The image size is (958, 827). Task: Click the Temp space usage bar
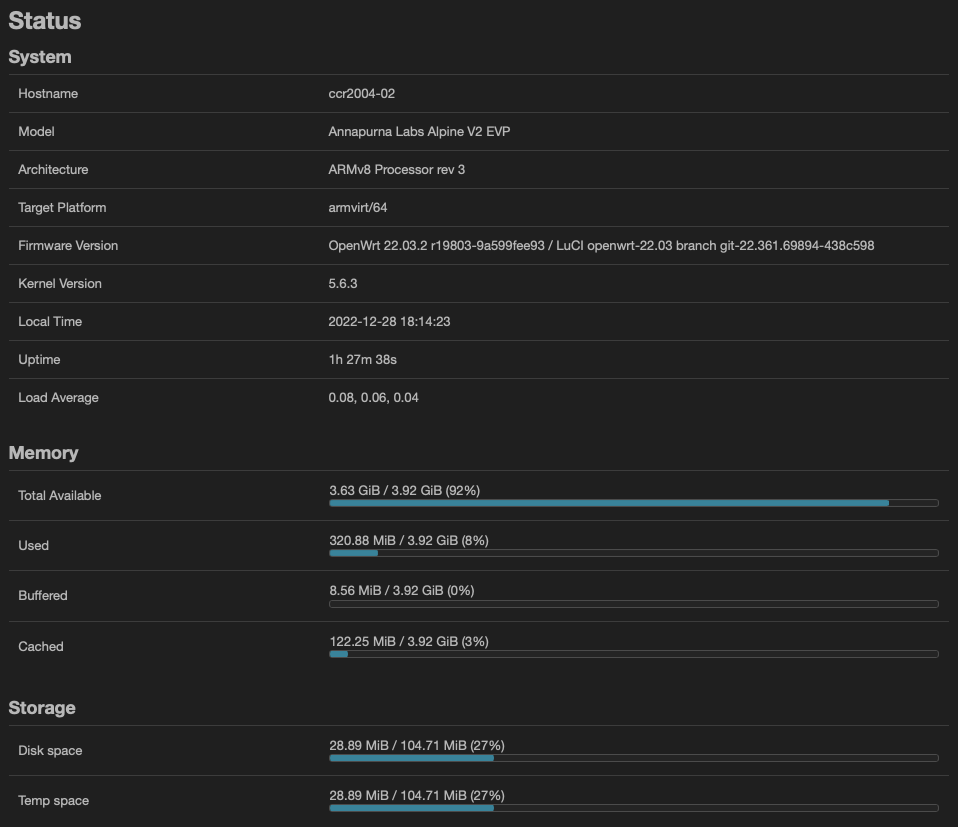point(633,808)
